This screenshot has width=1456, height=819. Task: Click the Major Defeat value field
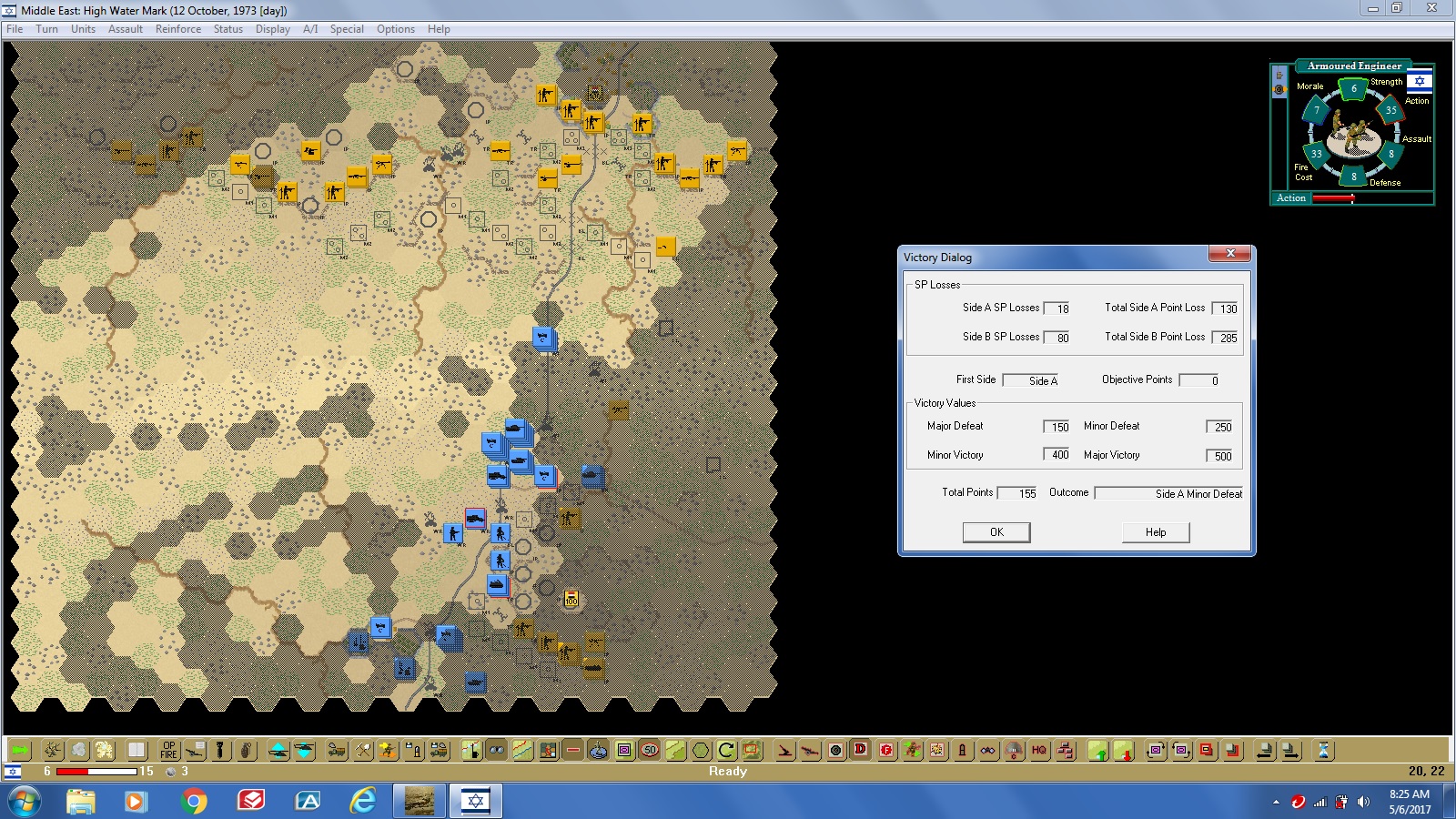coord(1057,427)
